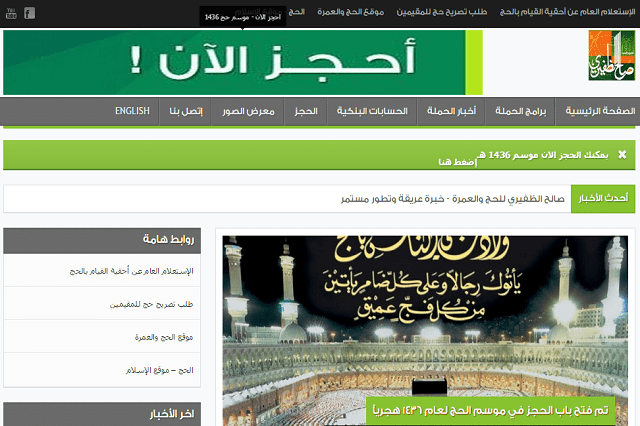Click top bar 'موقع الحج والعمرة' link

pos(351,12)
